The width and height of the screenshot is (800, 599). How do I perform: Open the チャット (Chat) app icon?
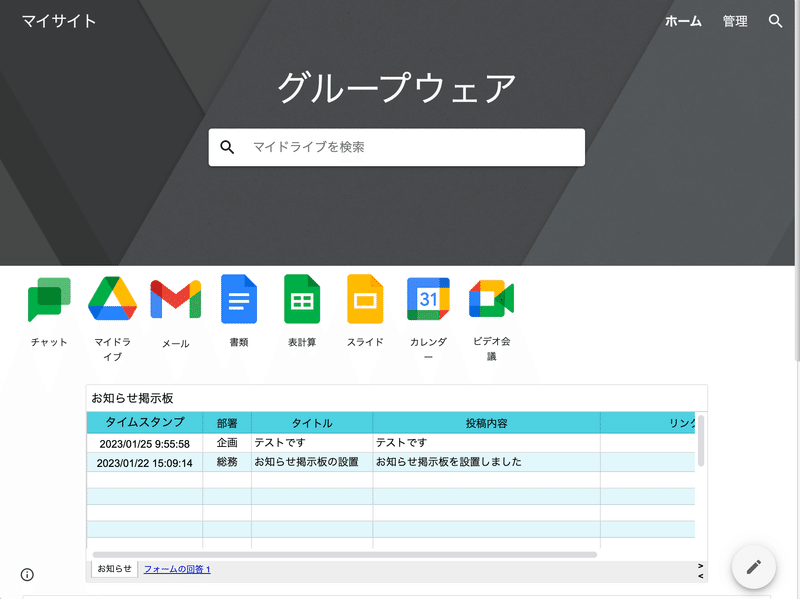click(x=49, y=299)
